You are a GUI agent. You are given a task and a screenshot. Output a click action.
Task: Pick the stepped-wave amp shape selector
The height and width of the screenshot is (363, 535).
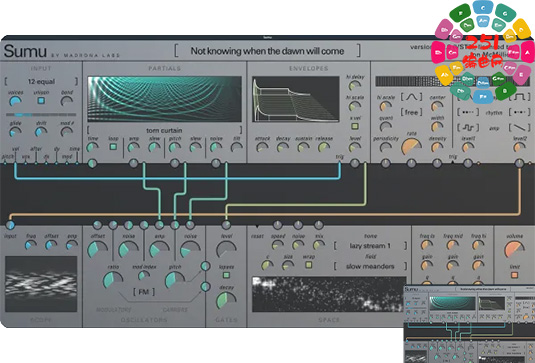click(x=468, y=128)
